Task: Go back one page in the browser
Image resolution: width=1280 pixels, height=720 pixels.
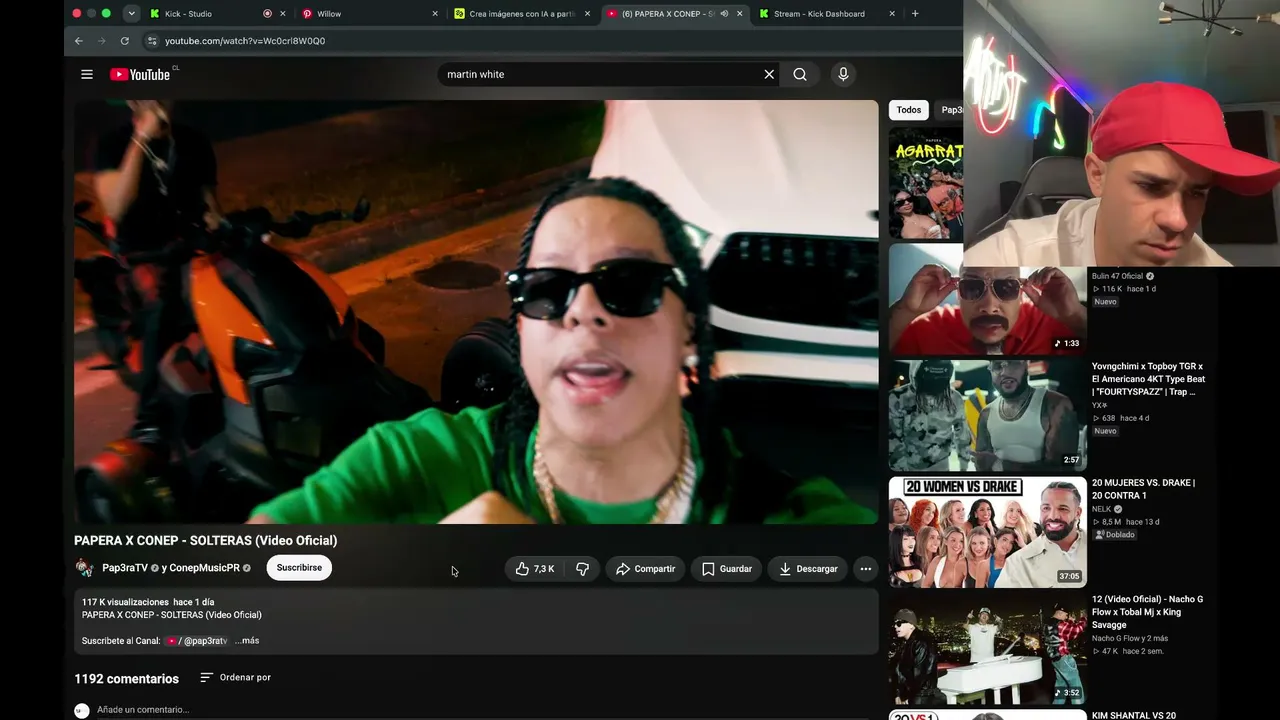Action: click(x=79, y=41)
